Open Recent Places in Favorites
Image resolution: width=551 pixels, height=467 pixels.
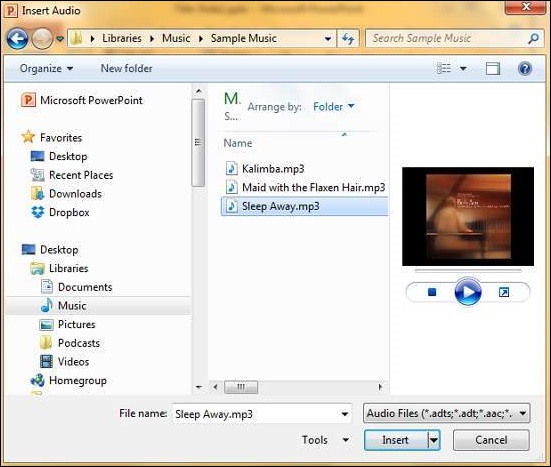tap(81, 175)
